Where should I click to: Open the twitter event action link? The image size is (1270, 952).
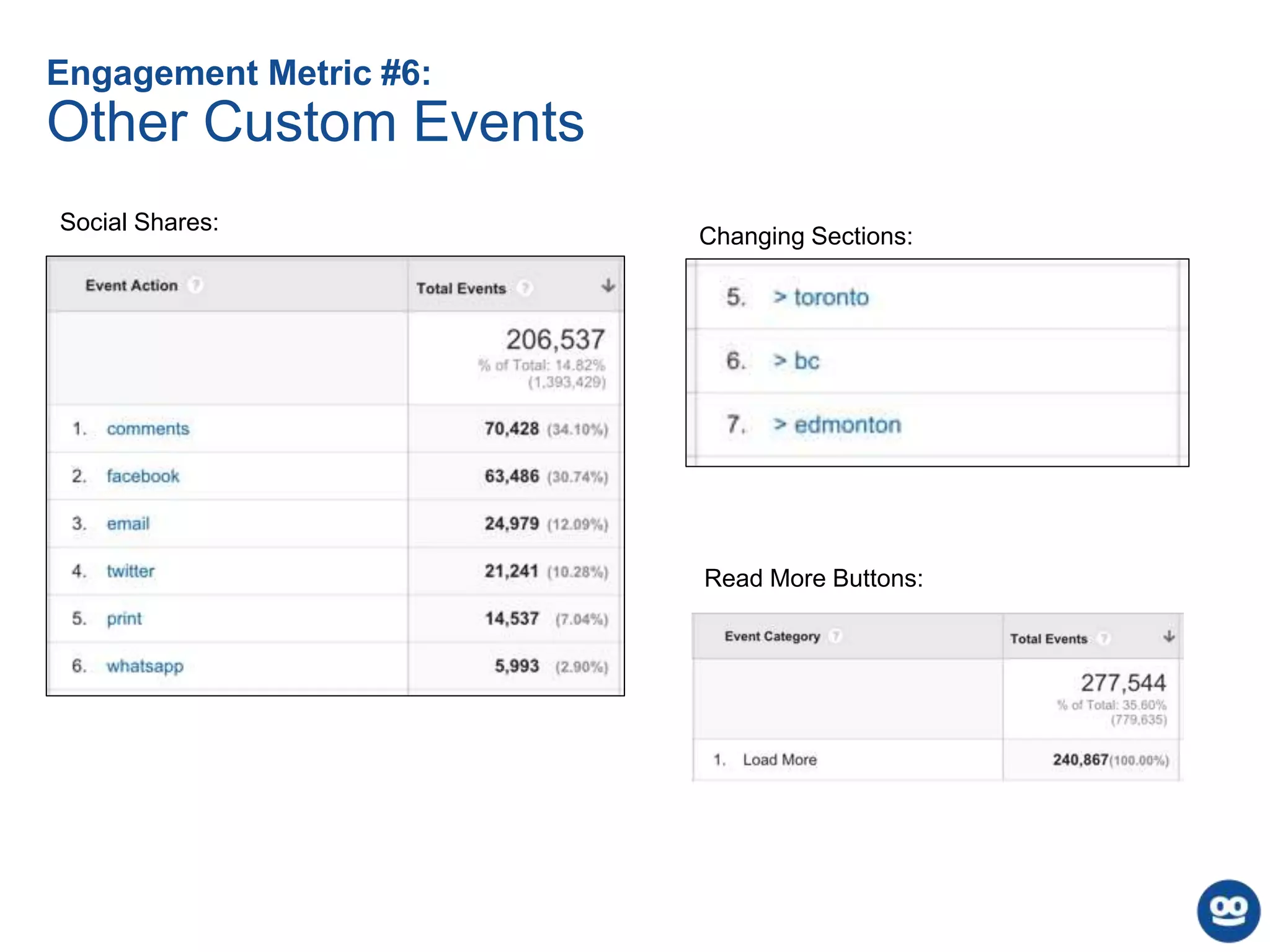pos(130,571)
